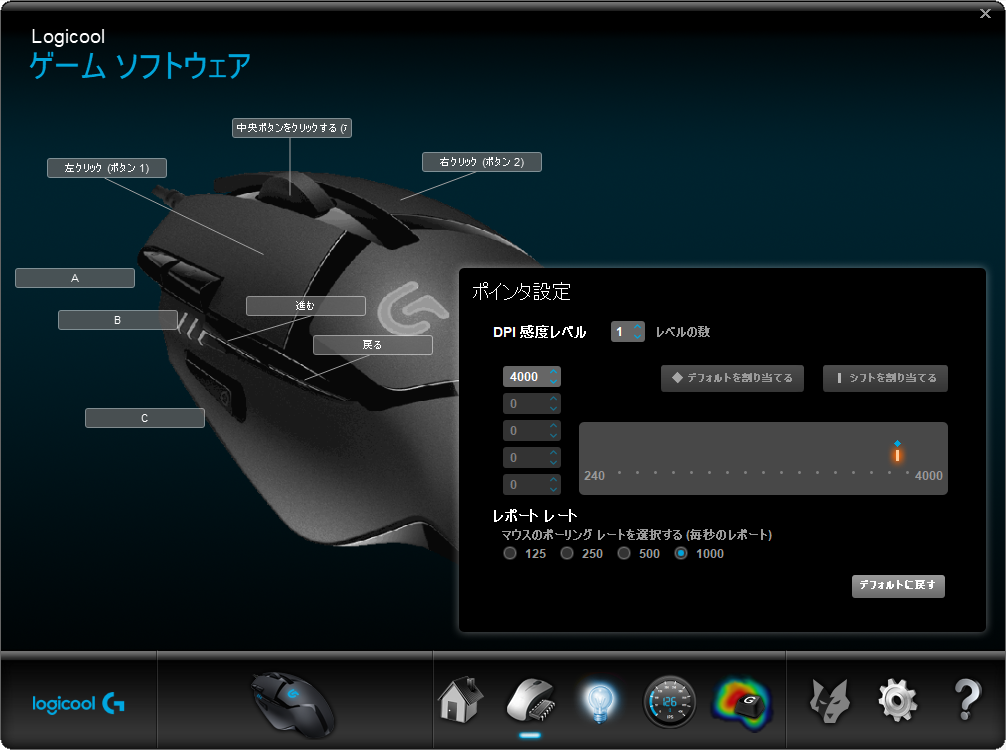Decrease the 4000 DPI value stepper
1006x750 pixels.
553,381
